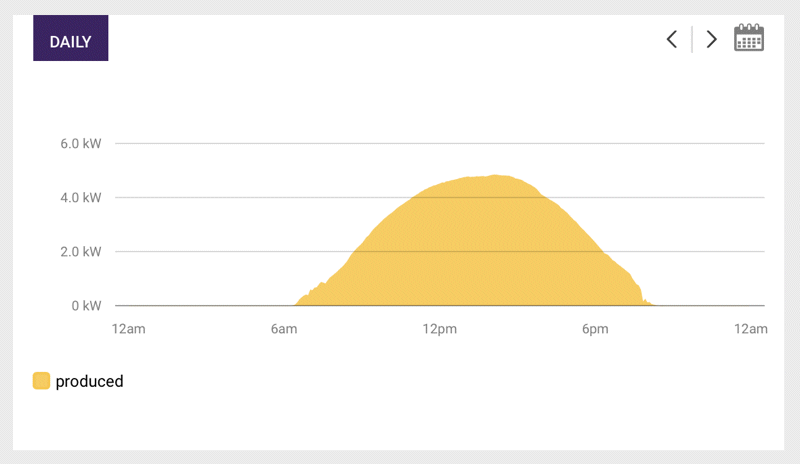Click the 6am time label
Image resolution: width=800 pixels, height=464 pixels.
[x=284, y=329]
